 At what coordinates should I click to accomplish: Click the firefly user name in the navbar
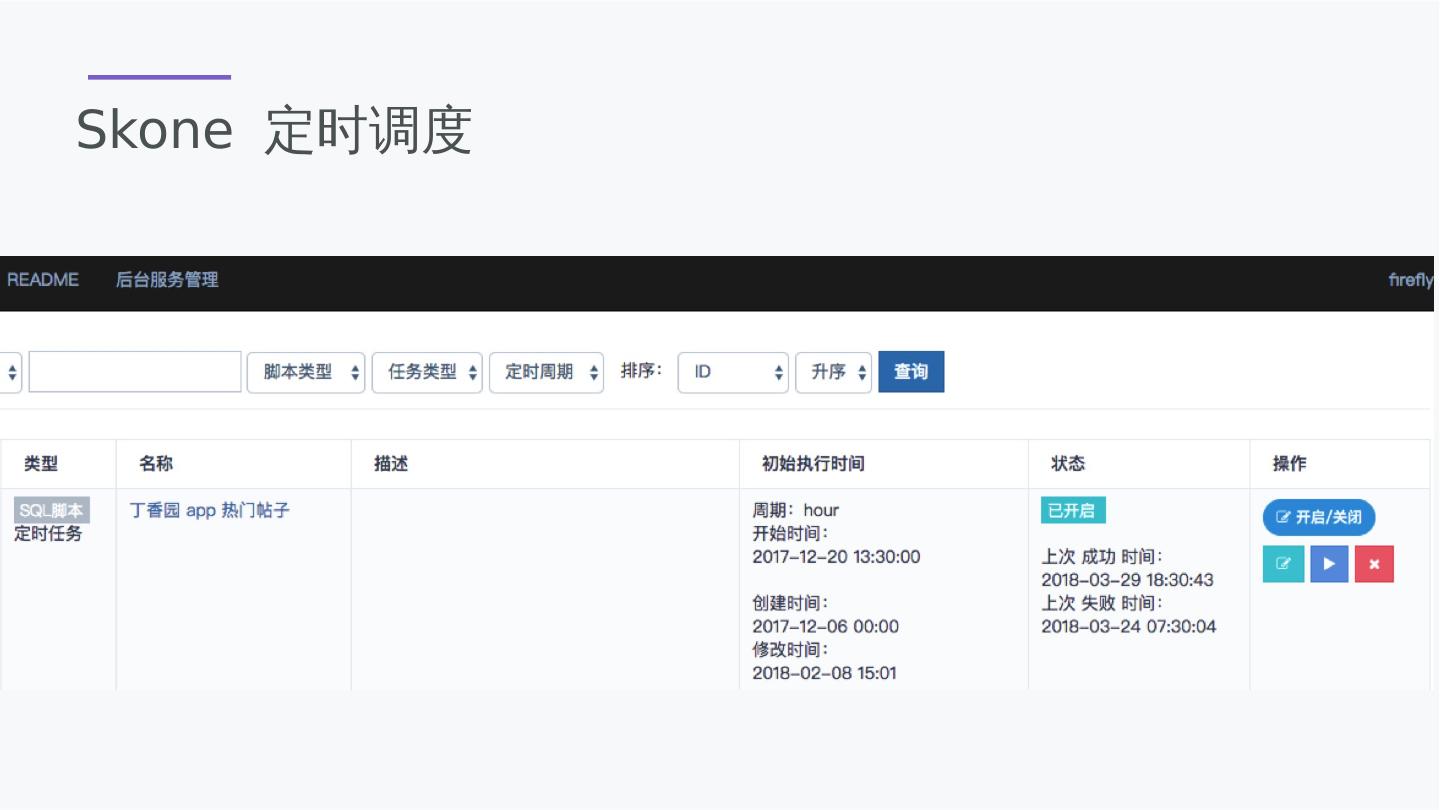pyautogui.click(x=1410, y=280)
